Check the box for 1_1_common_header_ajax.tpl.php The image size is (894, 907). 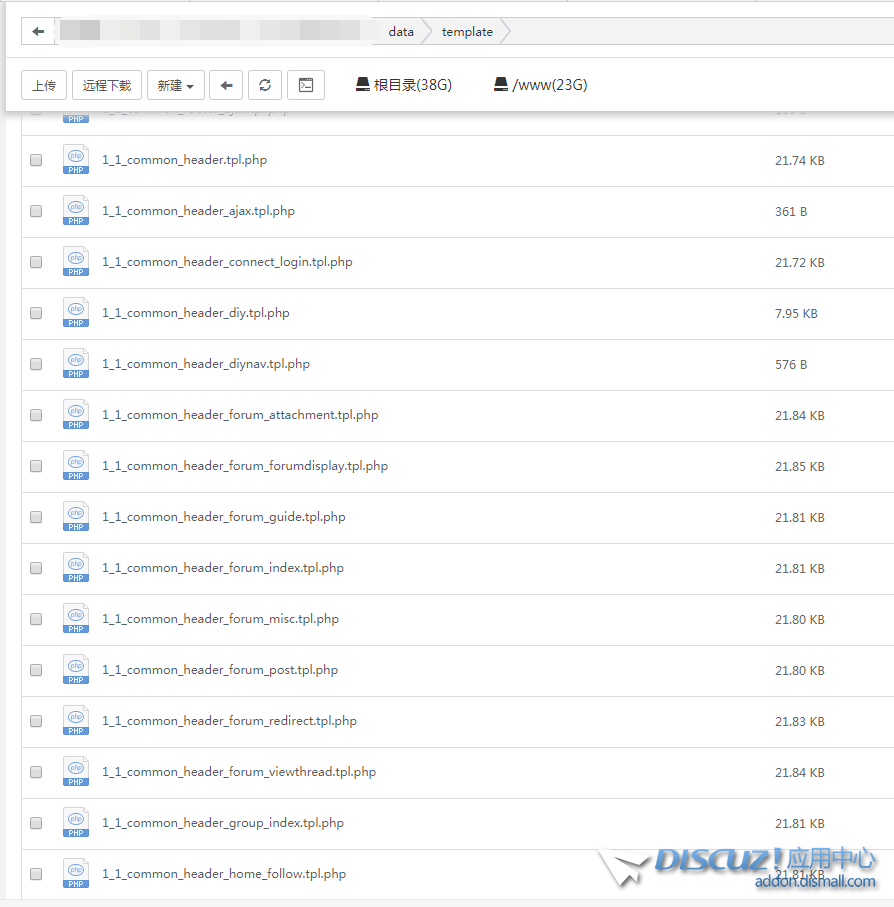pos(37,211)
